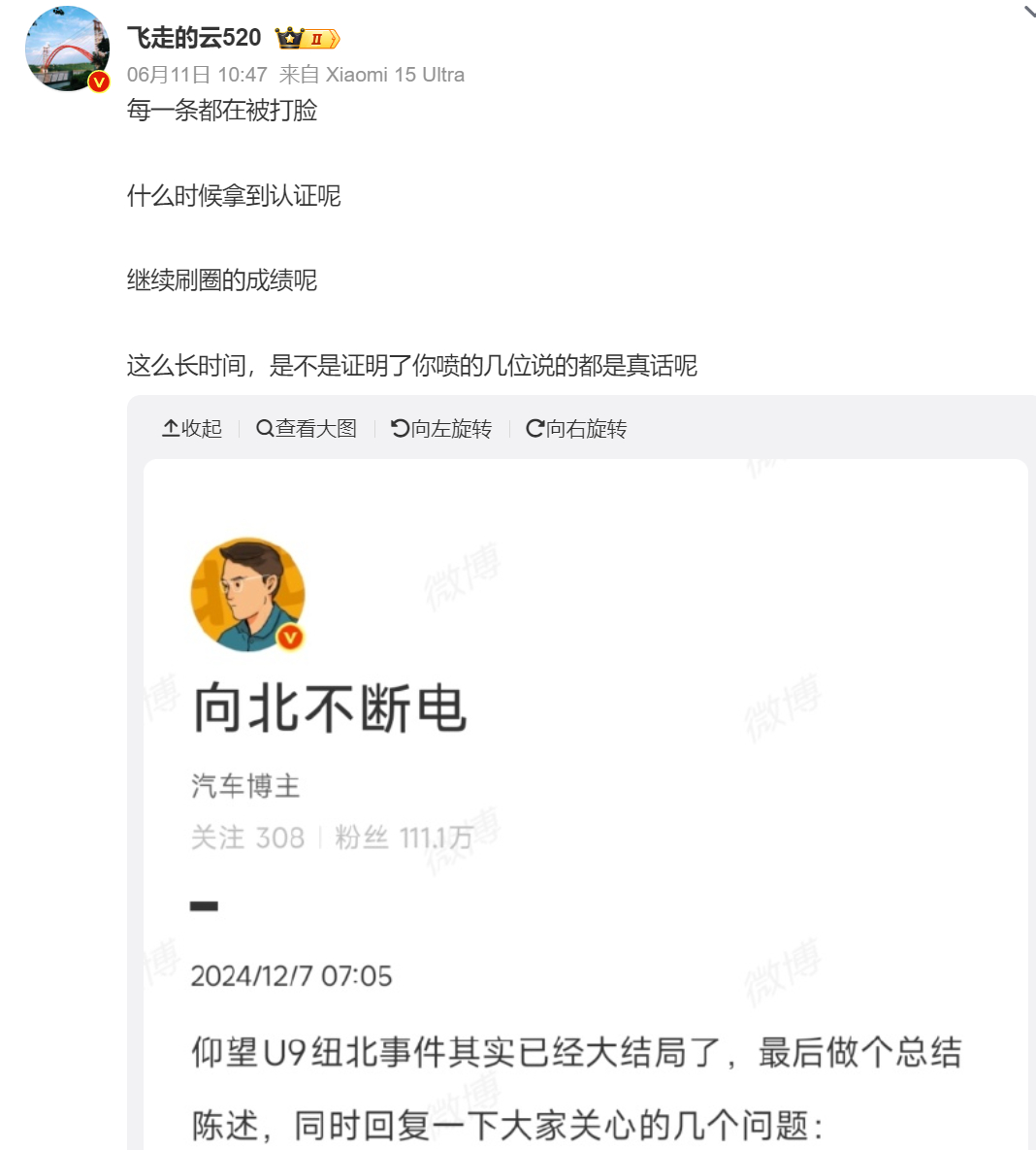Expand the post options chevron at top right

1029,11
